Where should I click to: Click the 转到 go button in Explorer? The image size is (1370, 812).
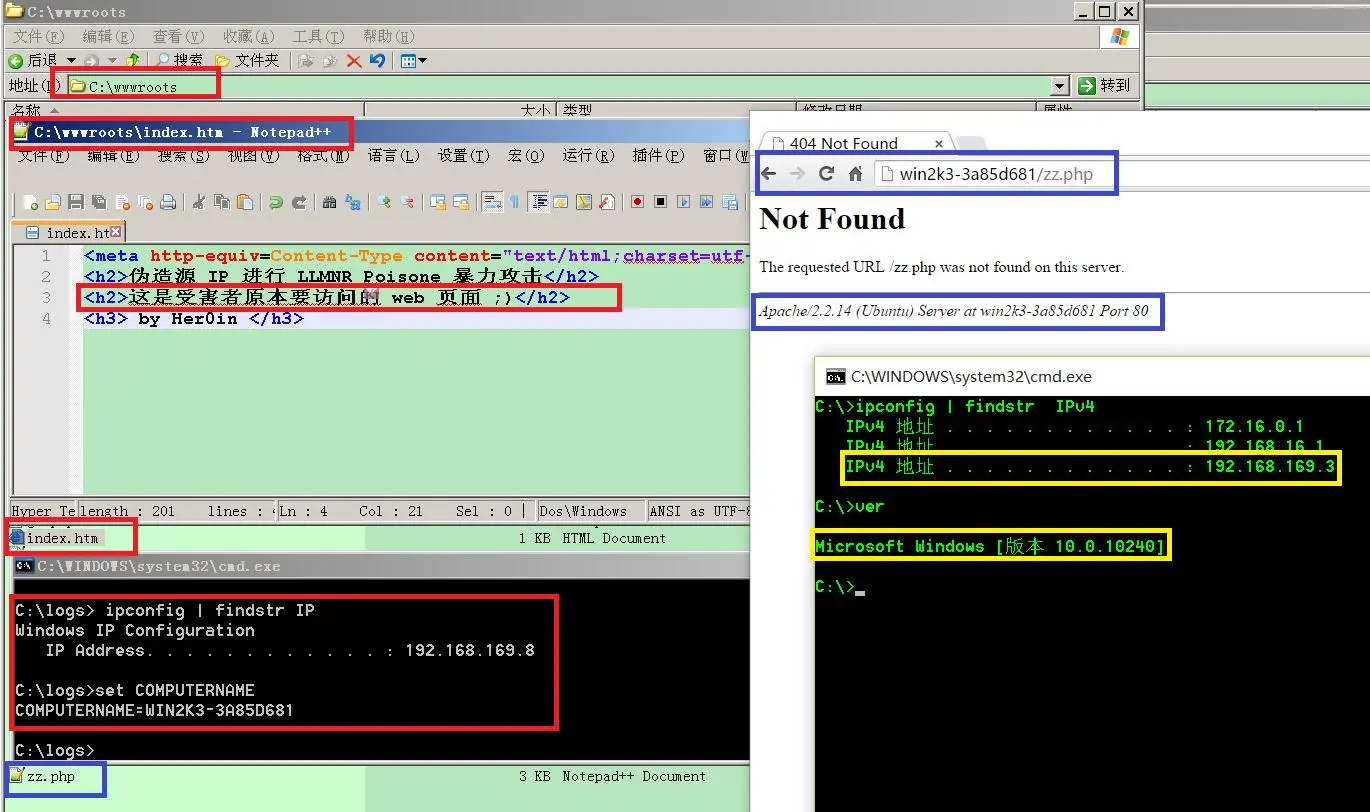[x=1105, y=86]
